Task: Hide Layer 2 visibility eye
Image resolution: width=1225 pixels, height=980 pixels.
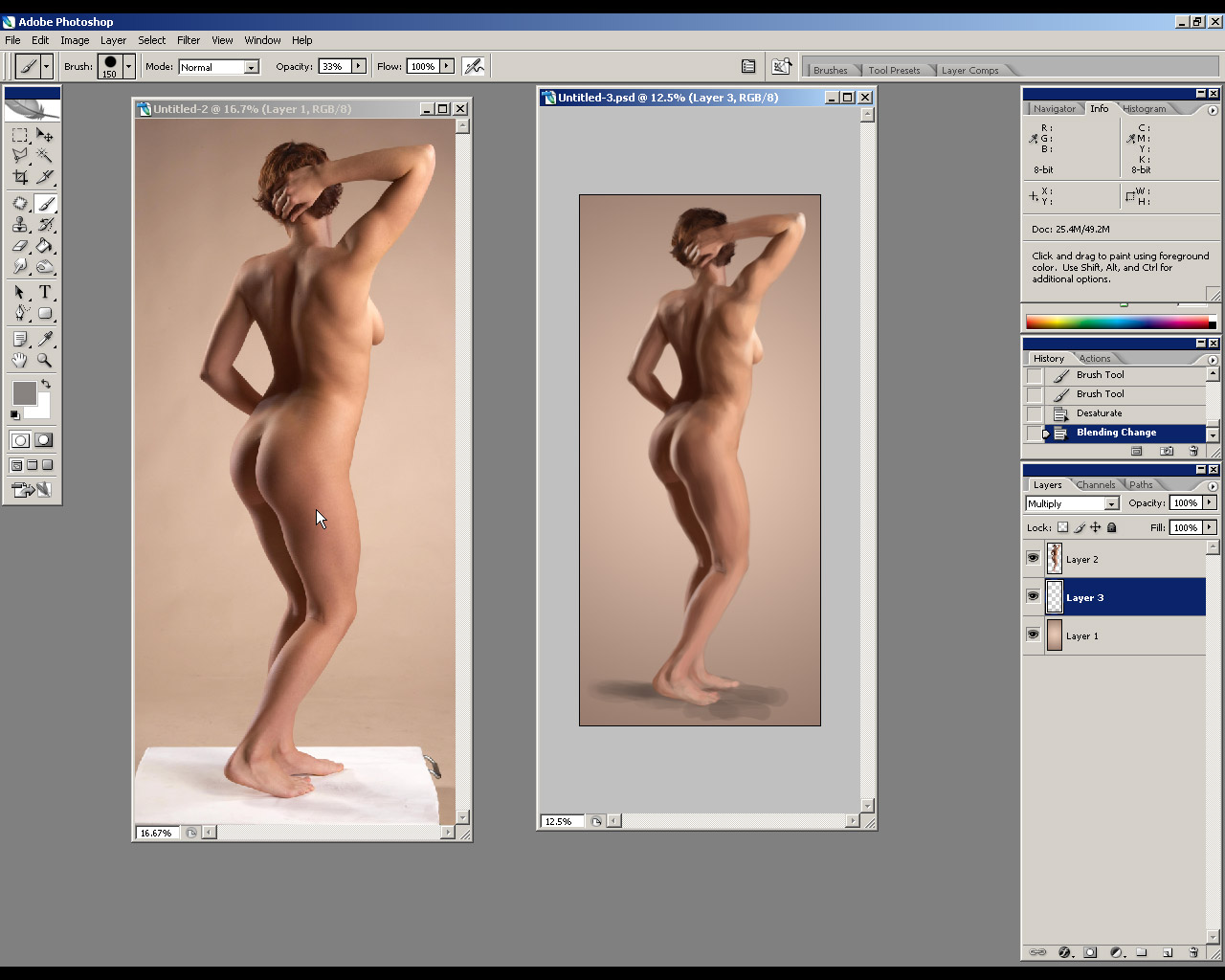Action: tap(1033, 558)
